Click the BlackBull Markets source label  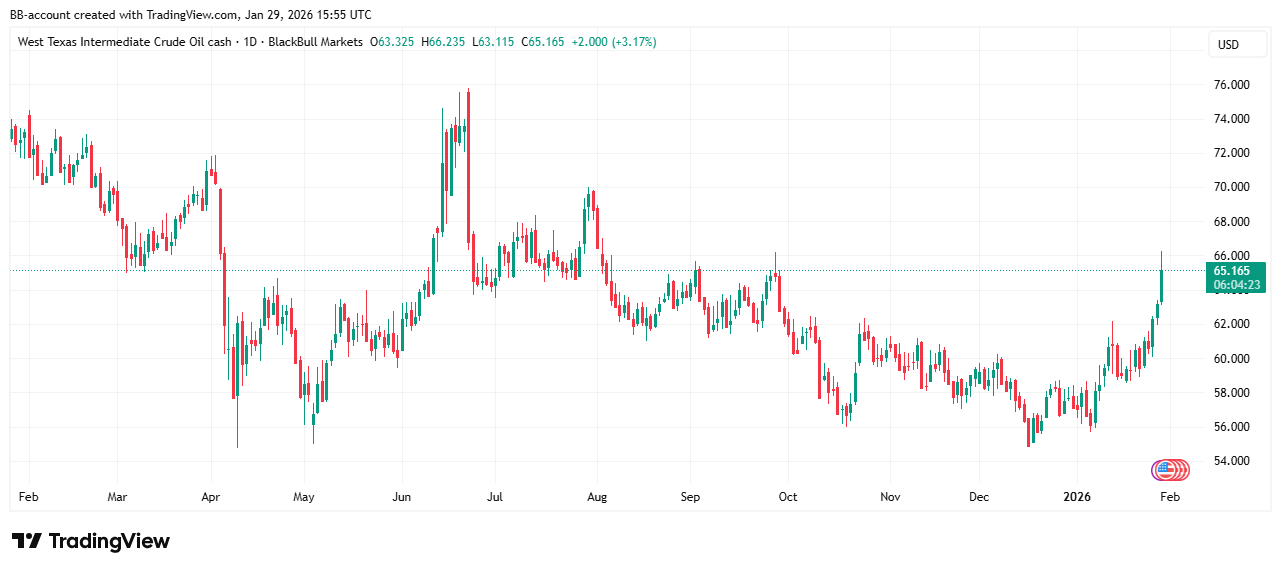tap(315, 42)
